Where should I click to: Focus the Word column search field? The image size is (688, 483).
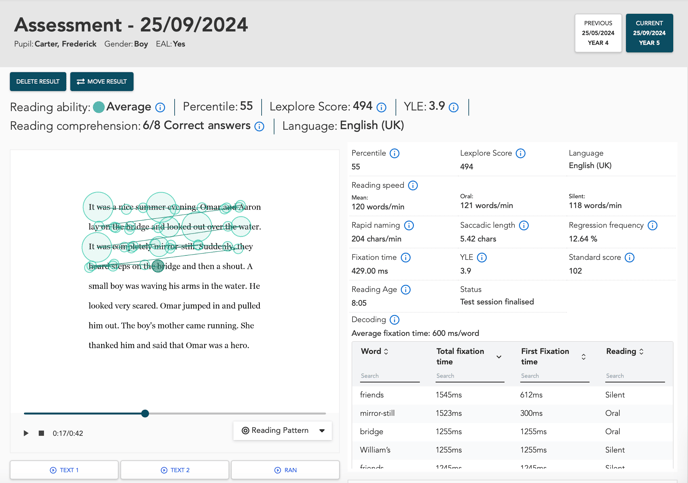pos(390,376)
